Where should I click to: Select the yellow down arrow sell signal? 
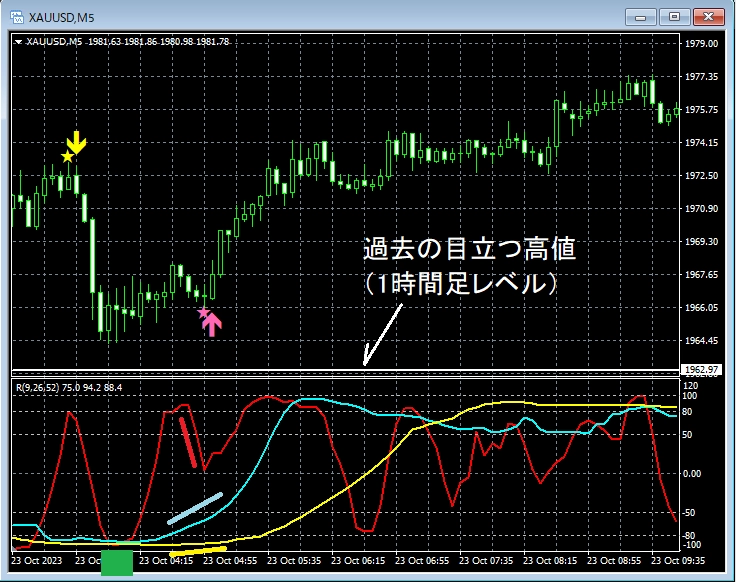coord(77,142)
